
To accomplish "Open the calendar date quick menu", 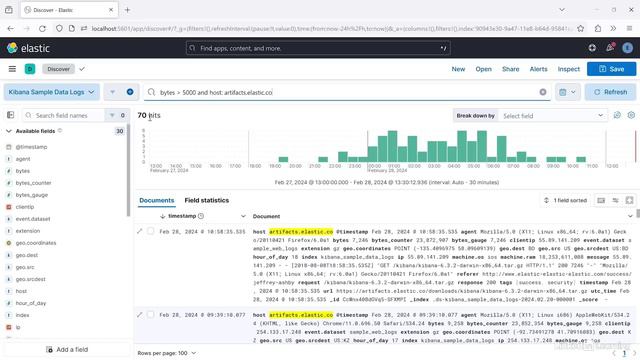I will click(567, 92).
